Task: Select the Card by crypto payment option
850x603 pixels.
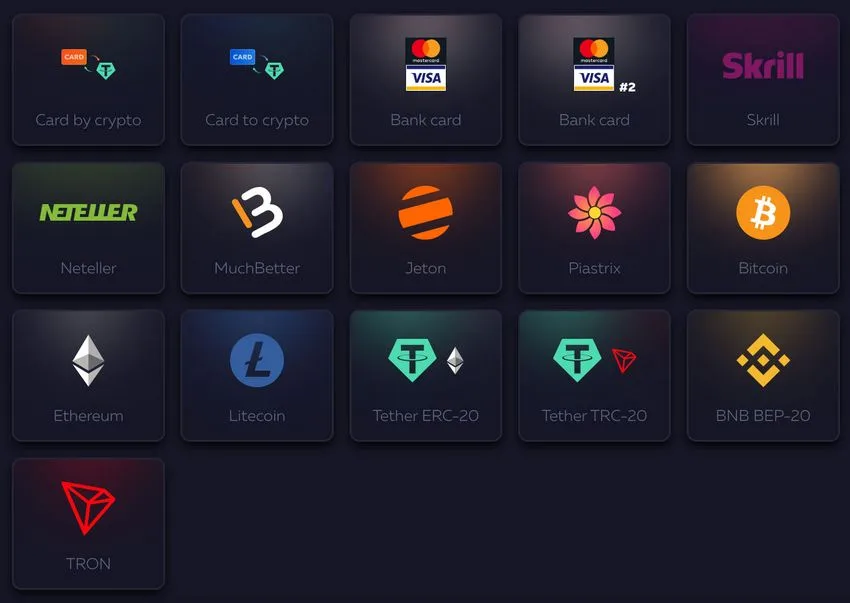Action: pyautogui.click(x=88, y=80)
